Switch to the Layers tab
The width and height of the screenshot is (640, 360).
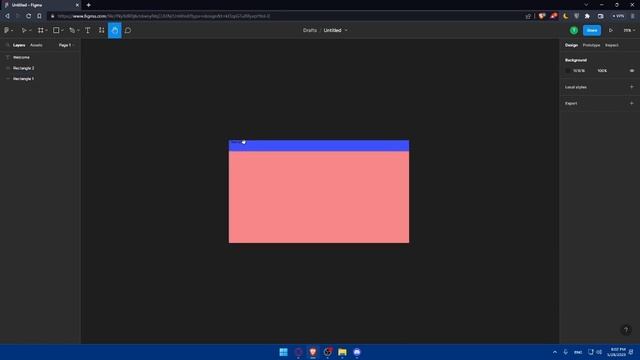[19, 45]
